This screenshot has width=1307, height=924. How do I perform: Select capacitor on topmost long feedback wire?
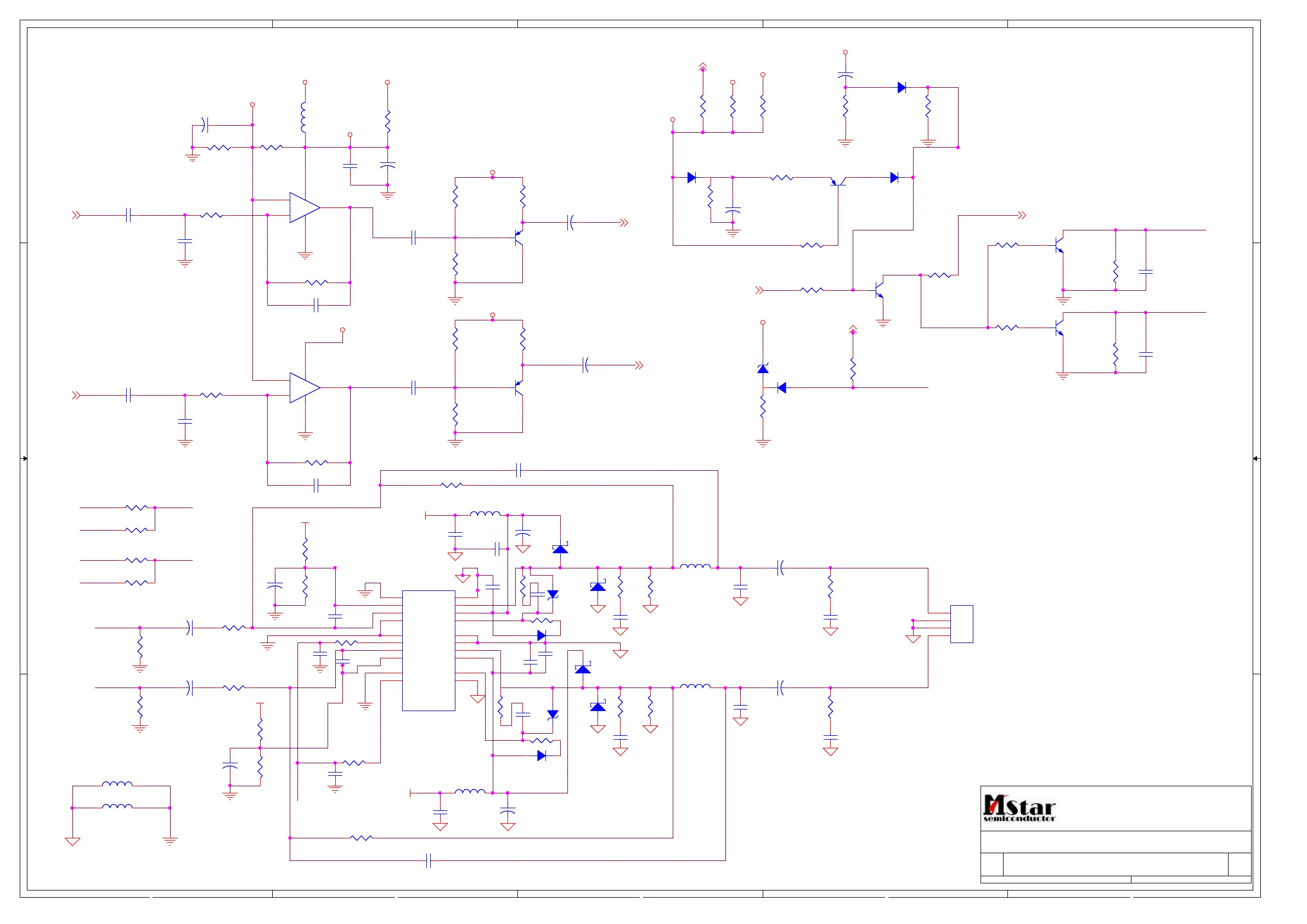(x=519, y=470)
